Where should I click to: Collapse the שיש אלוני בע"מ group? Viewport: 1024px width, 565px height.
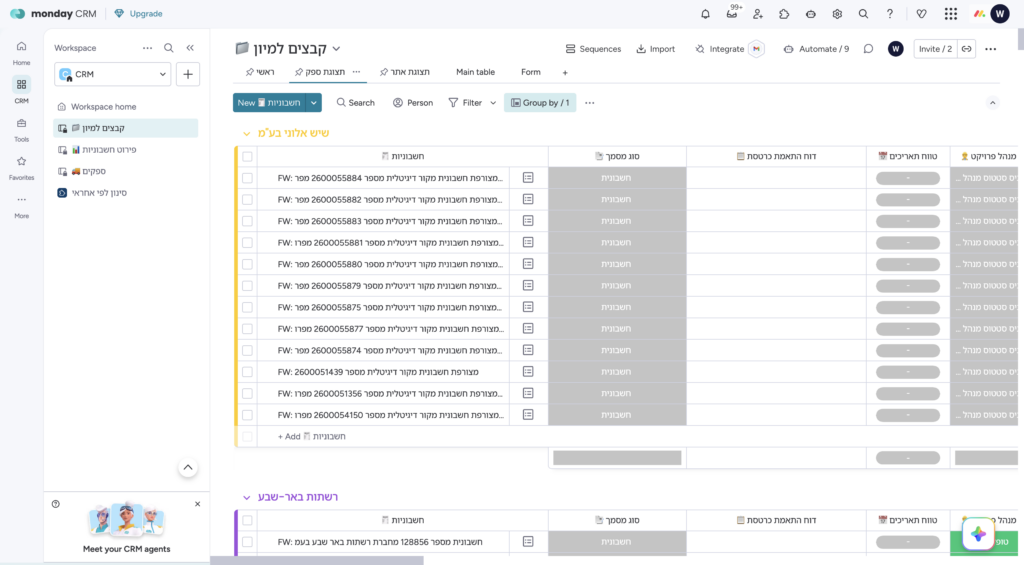(246, 133)
